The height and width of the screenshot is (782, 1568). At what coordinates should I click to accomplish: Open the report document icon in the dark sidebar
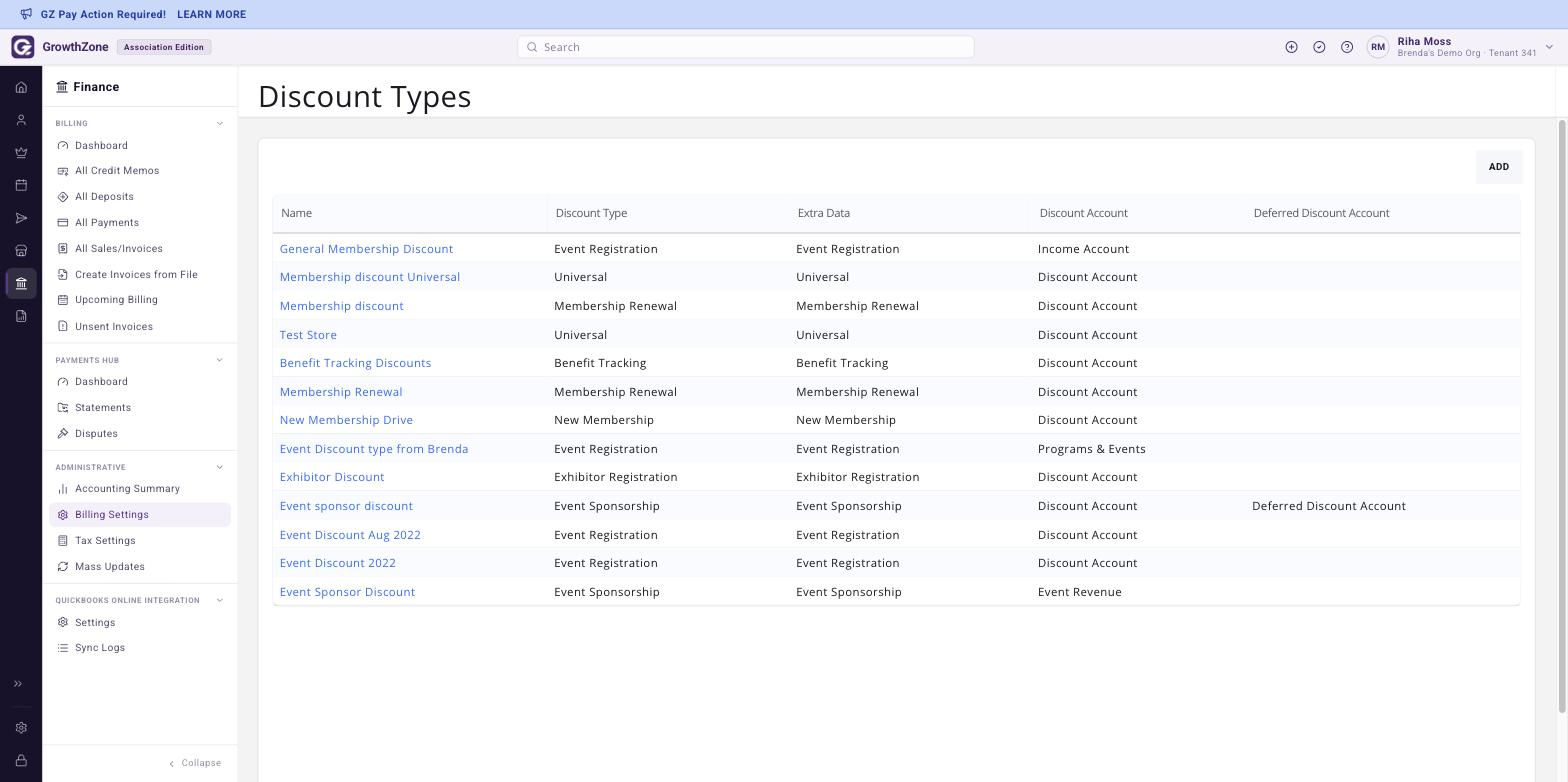(21, 316)
